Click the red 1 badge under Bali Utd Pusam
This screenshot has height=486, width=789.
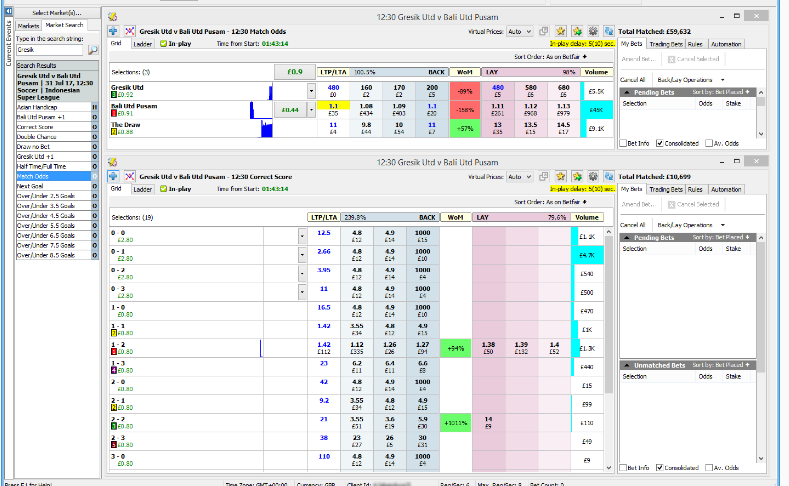(114, 113)
